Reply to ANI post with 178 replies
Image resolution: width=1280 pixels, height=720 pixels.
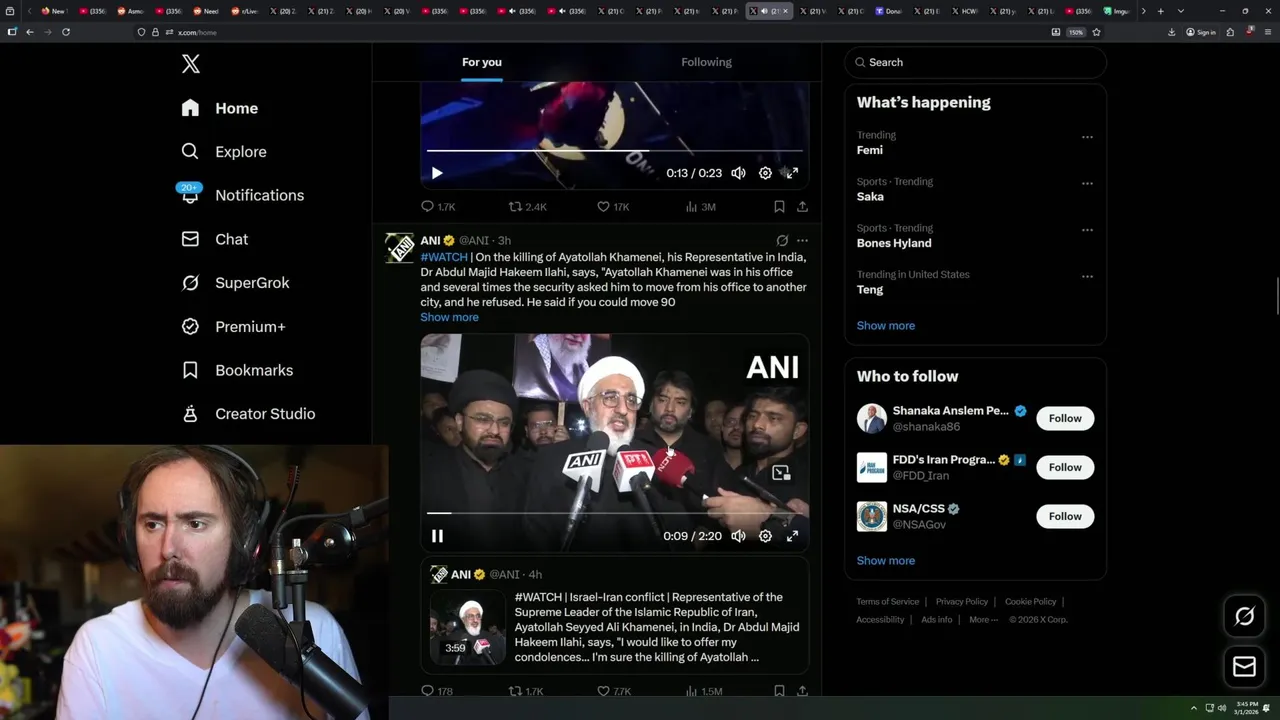click(x=437, y=691)
